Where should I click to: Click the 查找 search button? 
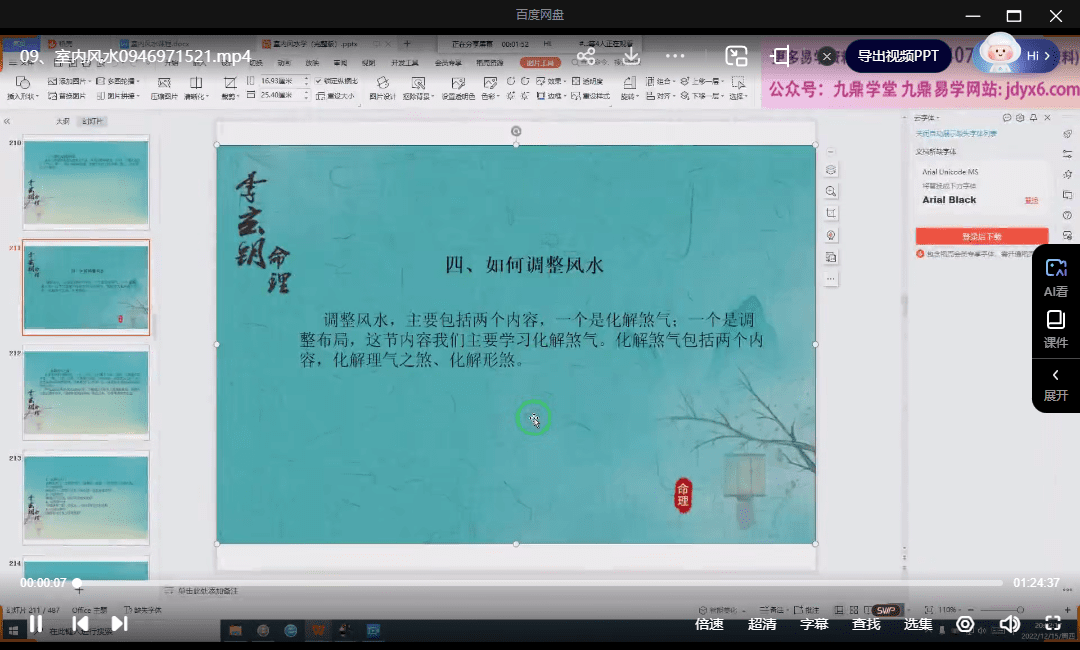coord(866,624)
